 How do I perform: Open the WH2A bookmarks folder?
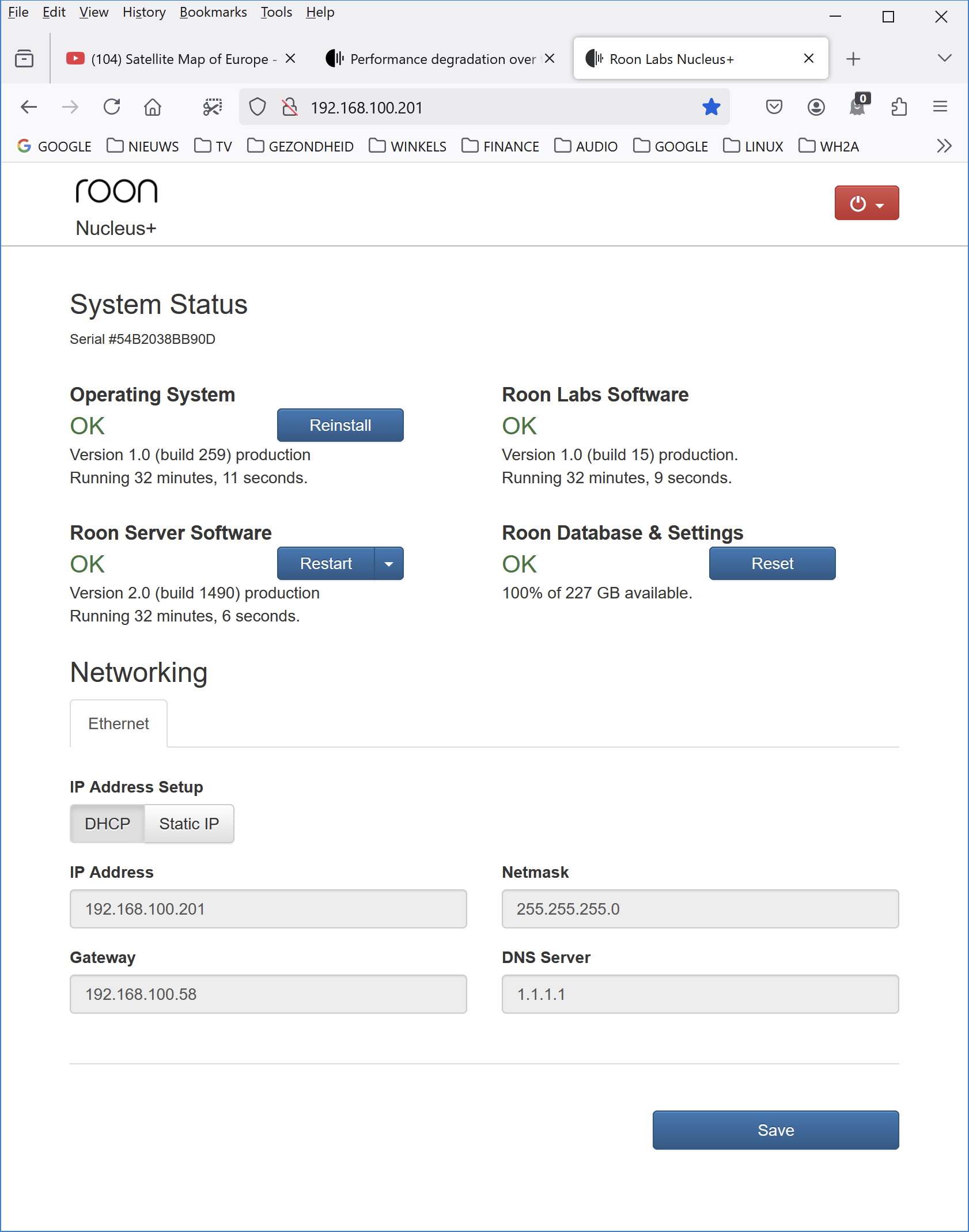828,146
